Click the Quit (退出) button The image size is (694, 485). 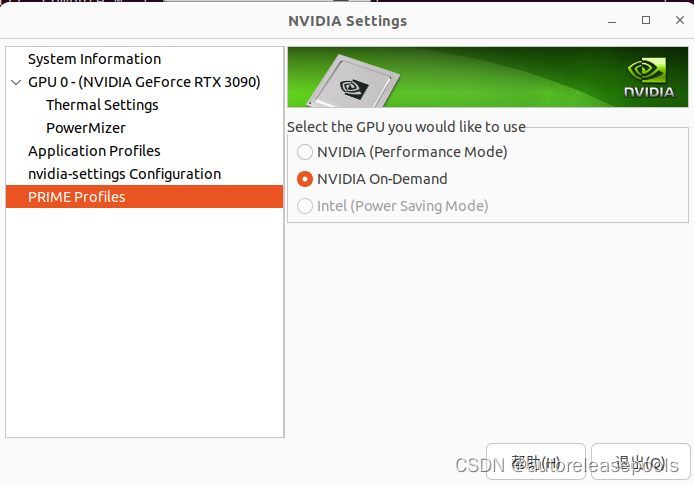coord(640,462)
